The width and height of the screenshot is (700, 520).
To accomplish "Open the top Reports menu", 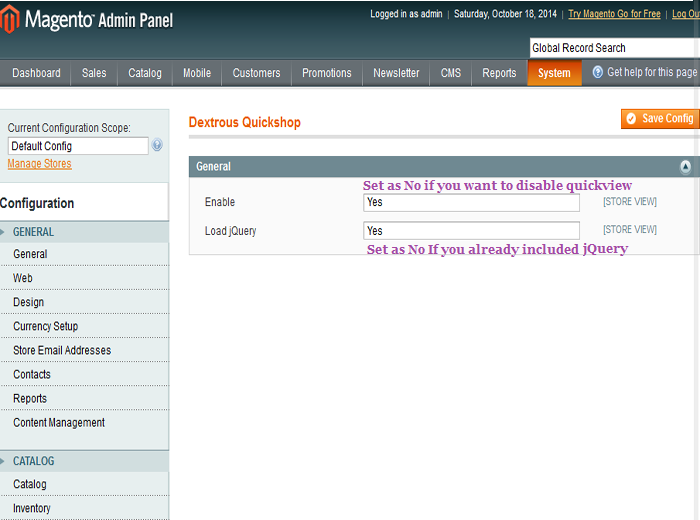I will 499,73.
